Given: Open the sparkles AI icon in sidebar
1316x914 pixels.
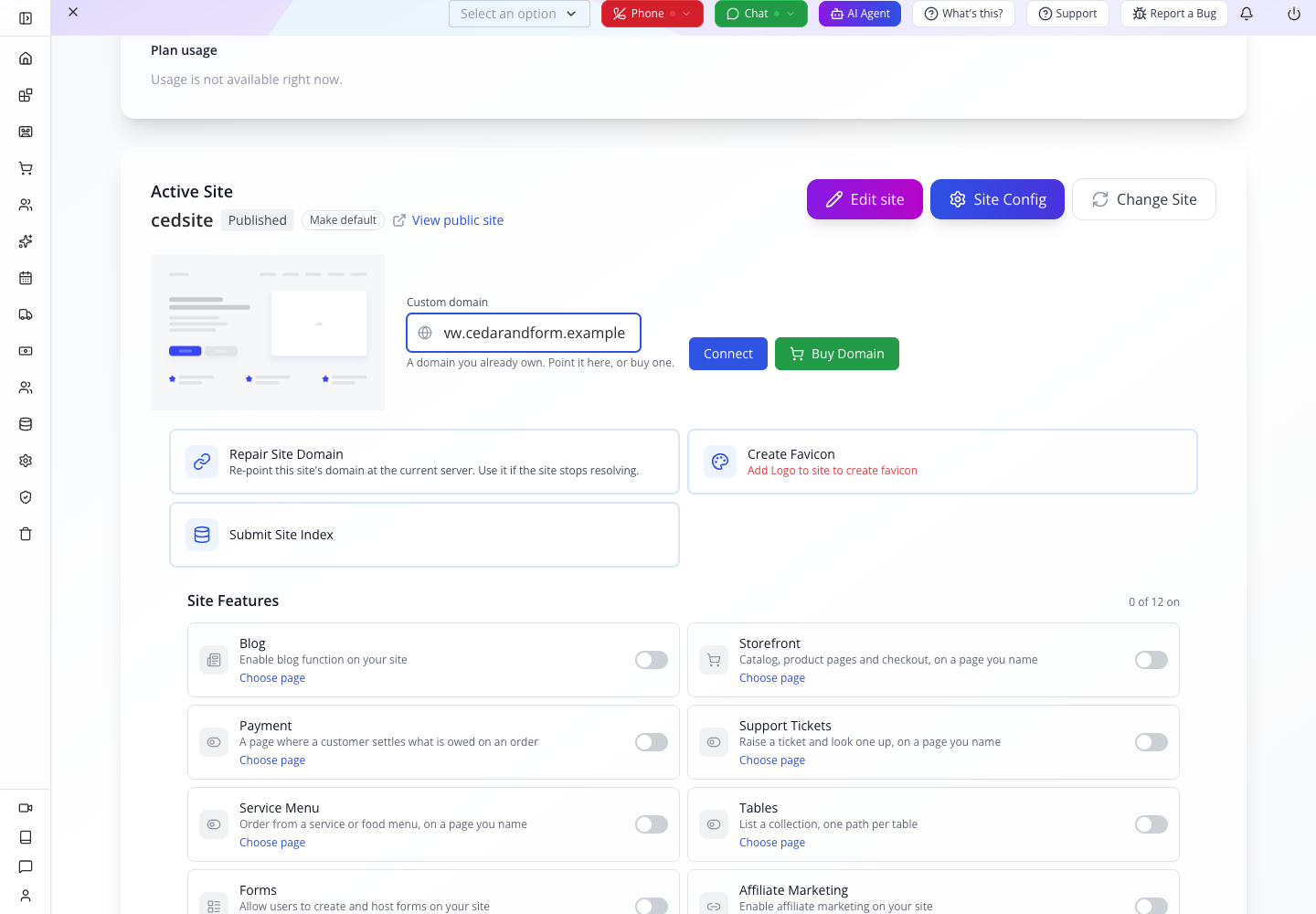Looking at the screenshot, I should click(x=26, y=241).
